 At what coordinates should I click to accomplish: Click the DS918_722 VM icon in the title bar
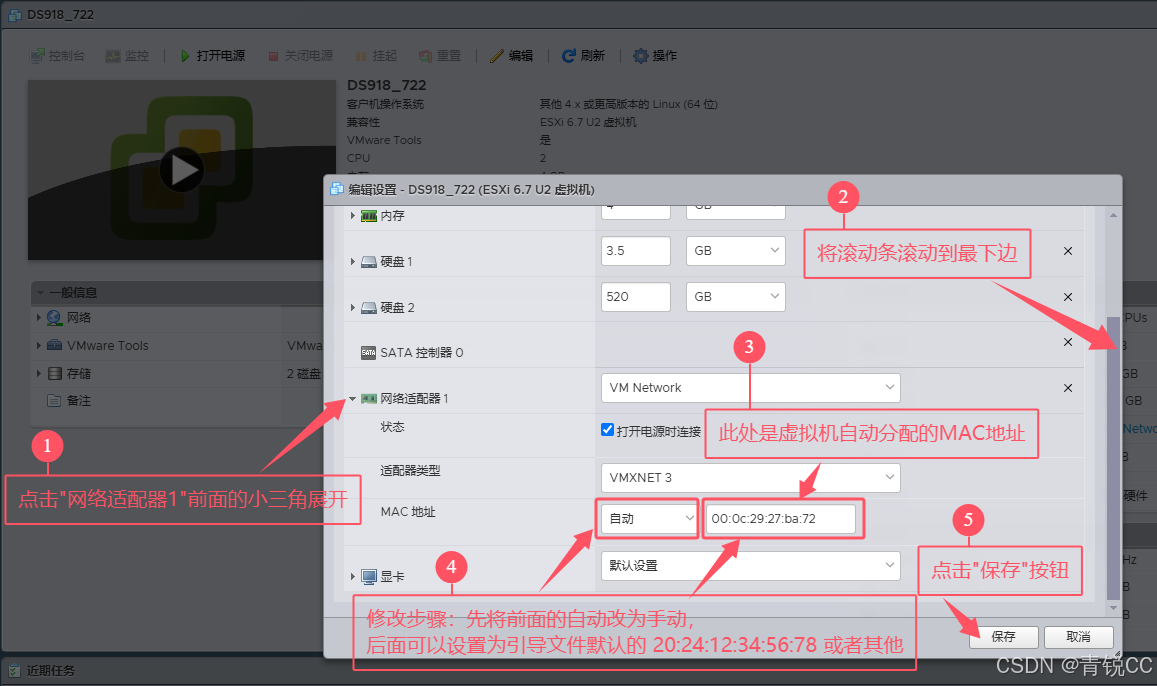coord(15,14)
